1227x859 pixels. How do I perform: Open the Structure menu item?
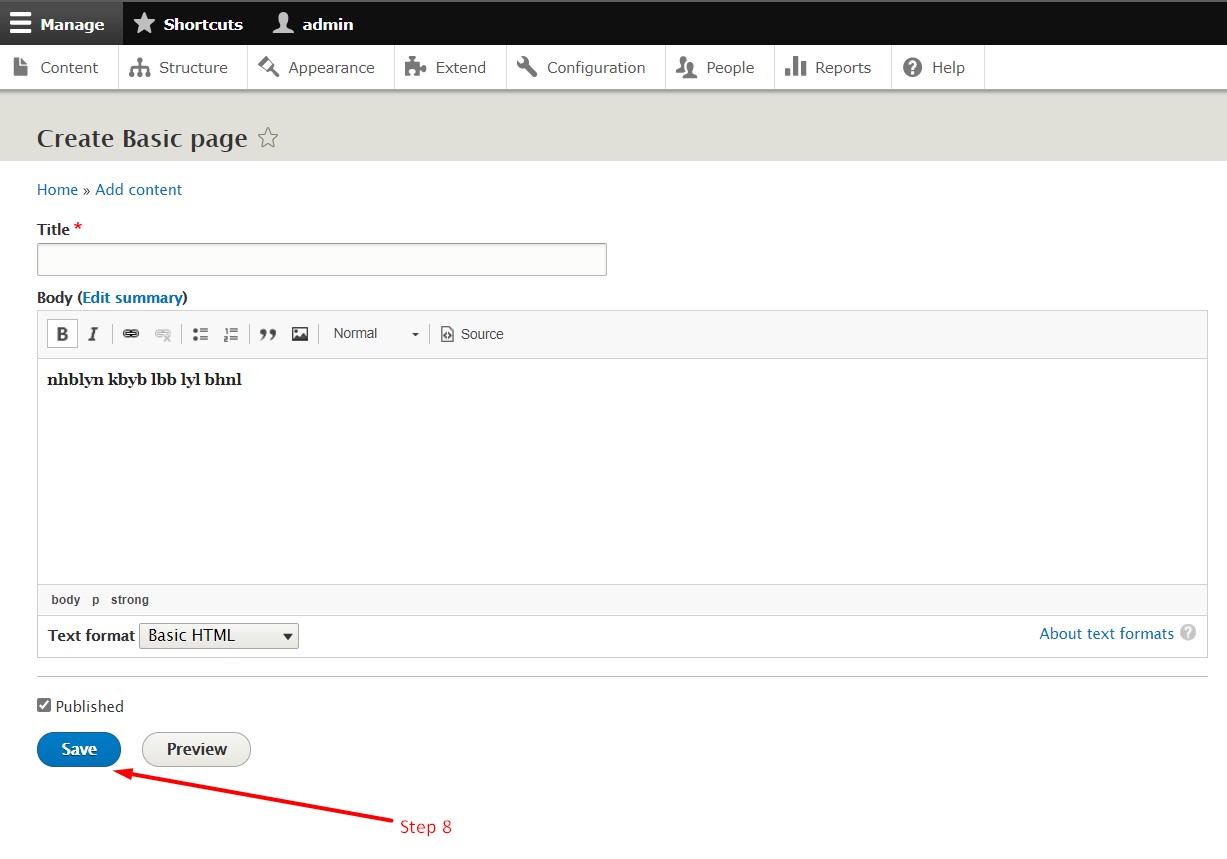tap(180, 67)
